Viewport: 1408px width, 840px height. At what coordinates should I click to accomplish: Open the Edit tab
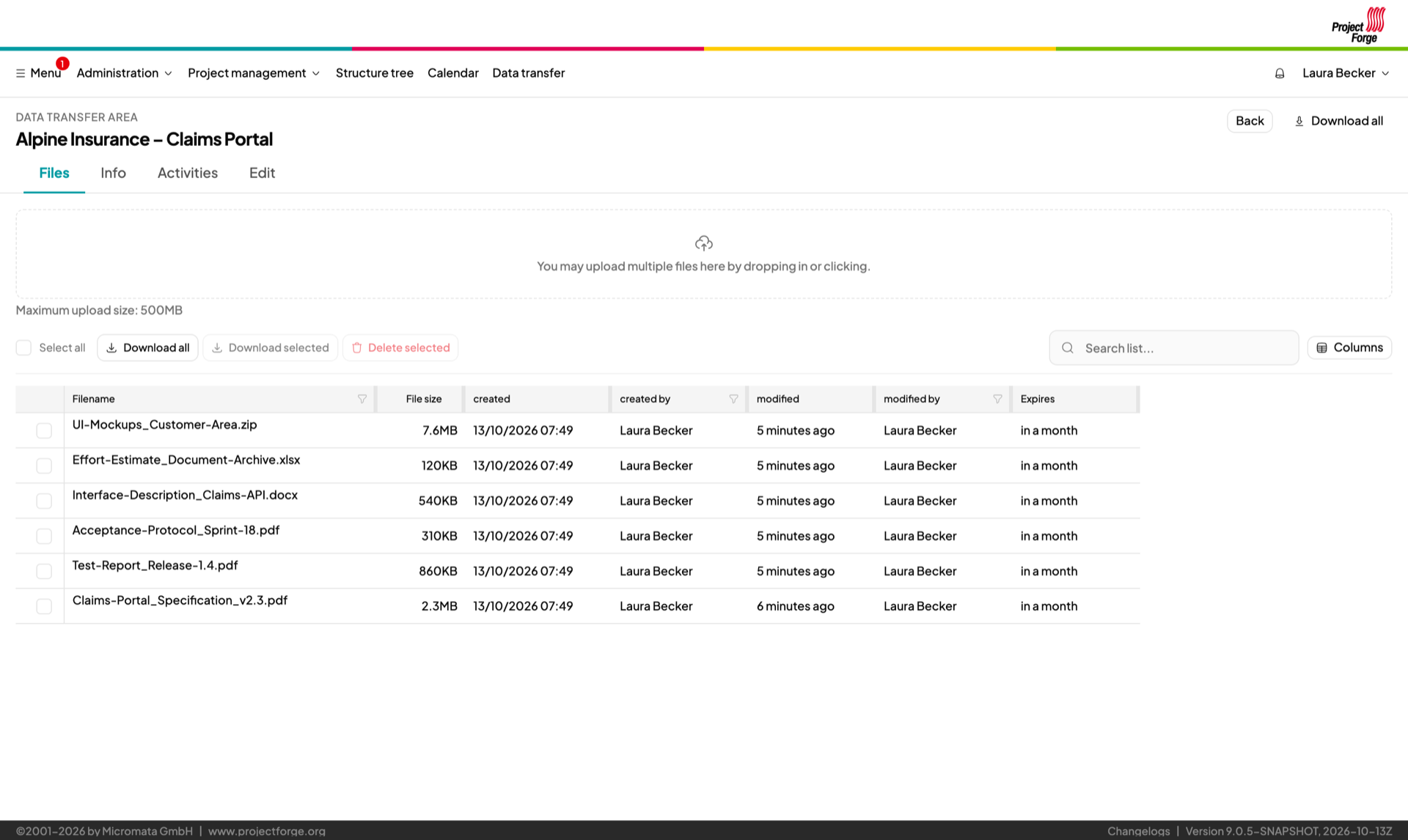coord(262,173)
